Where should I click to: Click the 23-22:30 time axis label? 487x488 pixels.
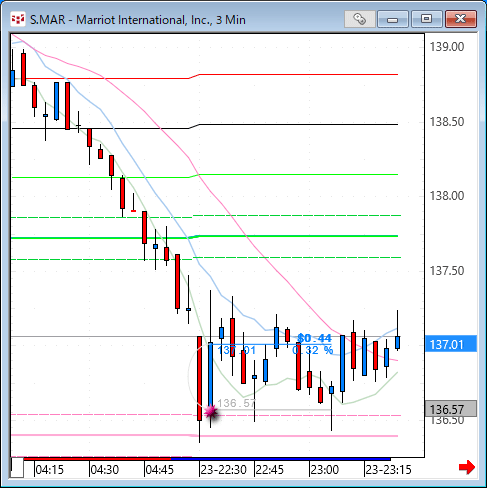[x=224, y=470]
